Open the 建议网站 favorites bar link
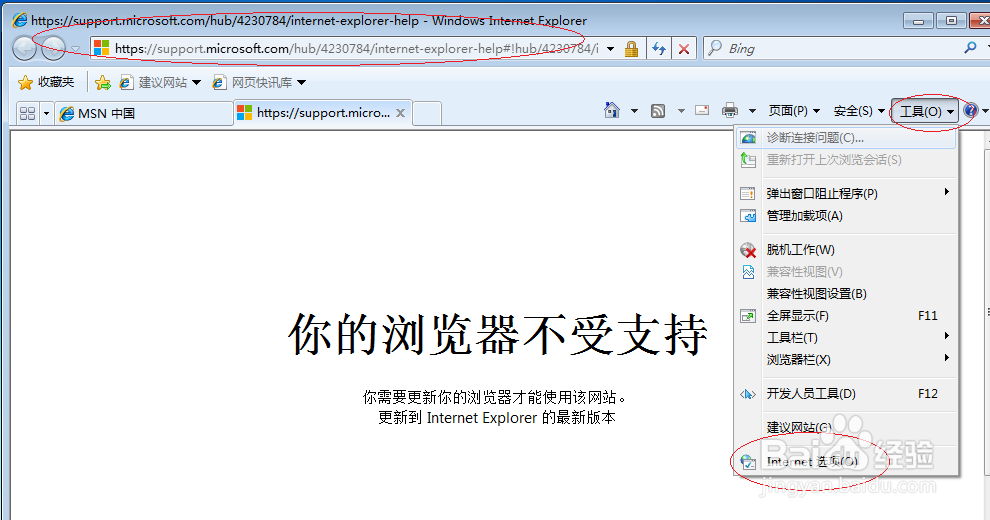Viewport: 990px width, 520px height. (154, 83)
